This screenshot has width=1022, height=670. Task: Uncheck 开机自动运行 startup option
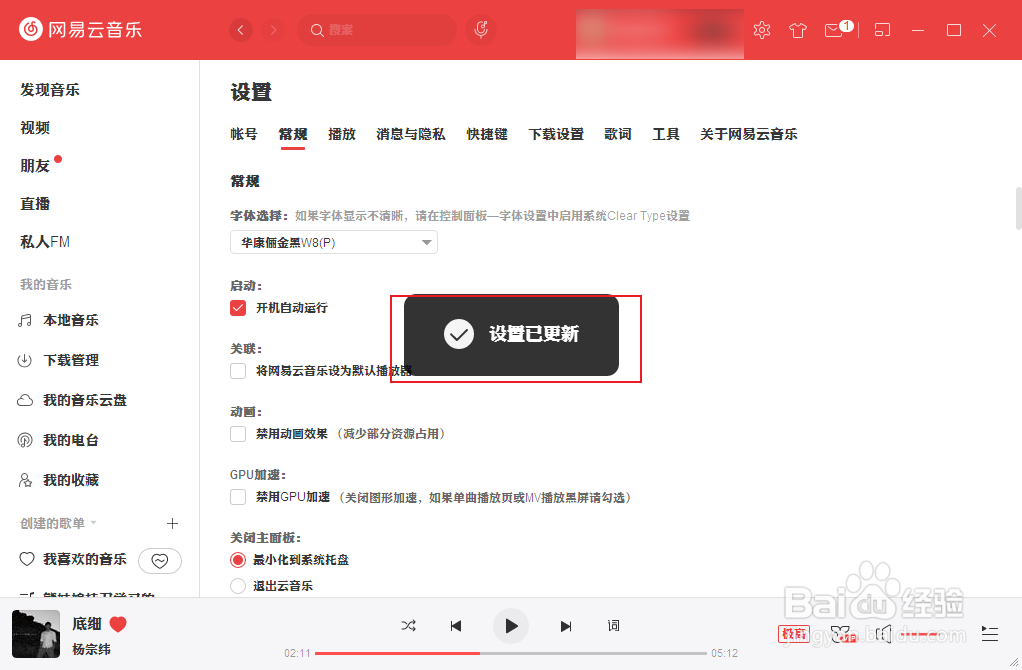[237, 308]
